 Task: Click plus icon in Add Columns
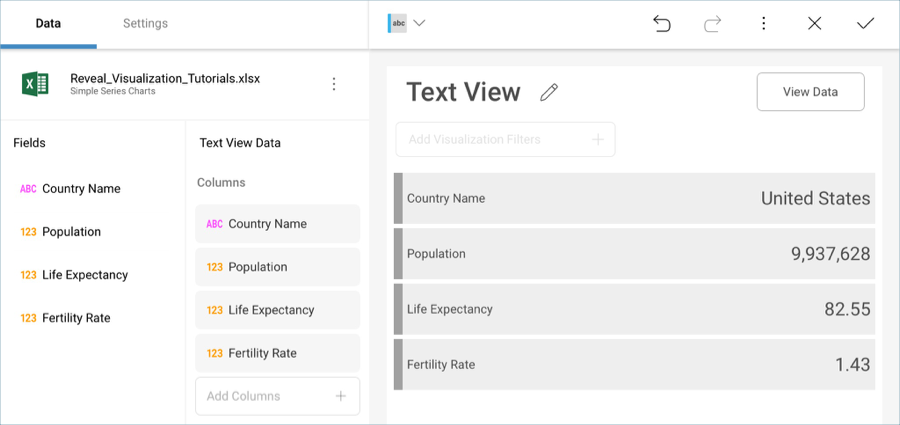[340, 396]
